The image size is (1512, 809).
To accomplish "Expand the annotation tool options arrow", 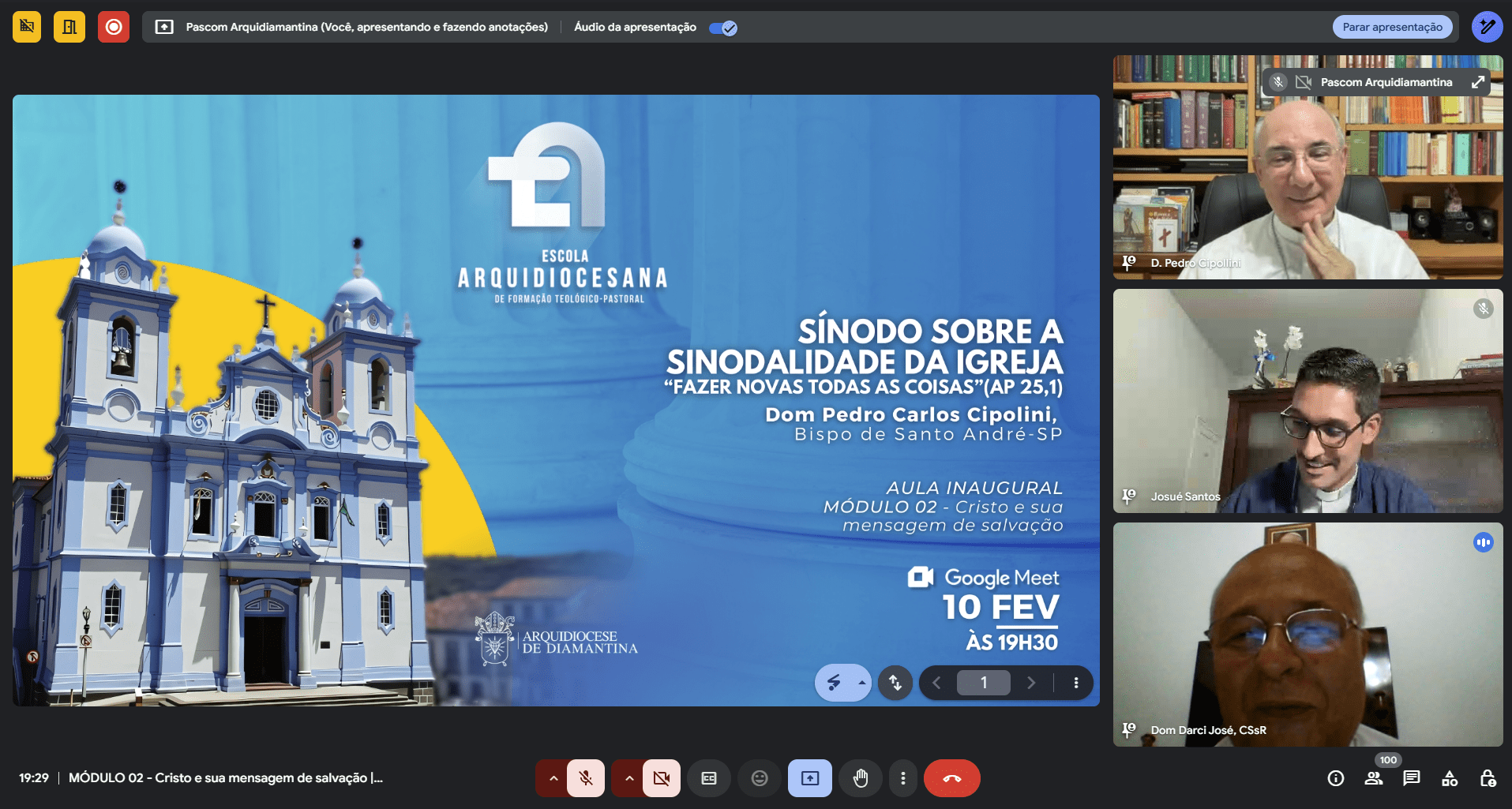I will (x=861, y=683).
